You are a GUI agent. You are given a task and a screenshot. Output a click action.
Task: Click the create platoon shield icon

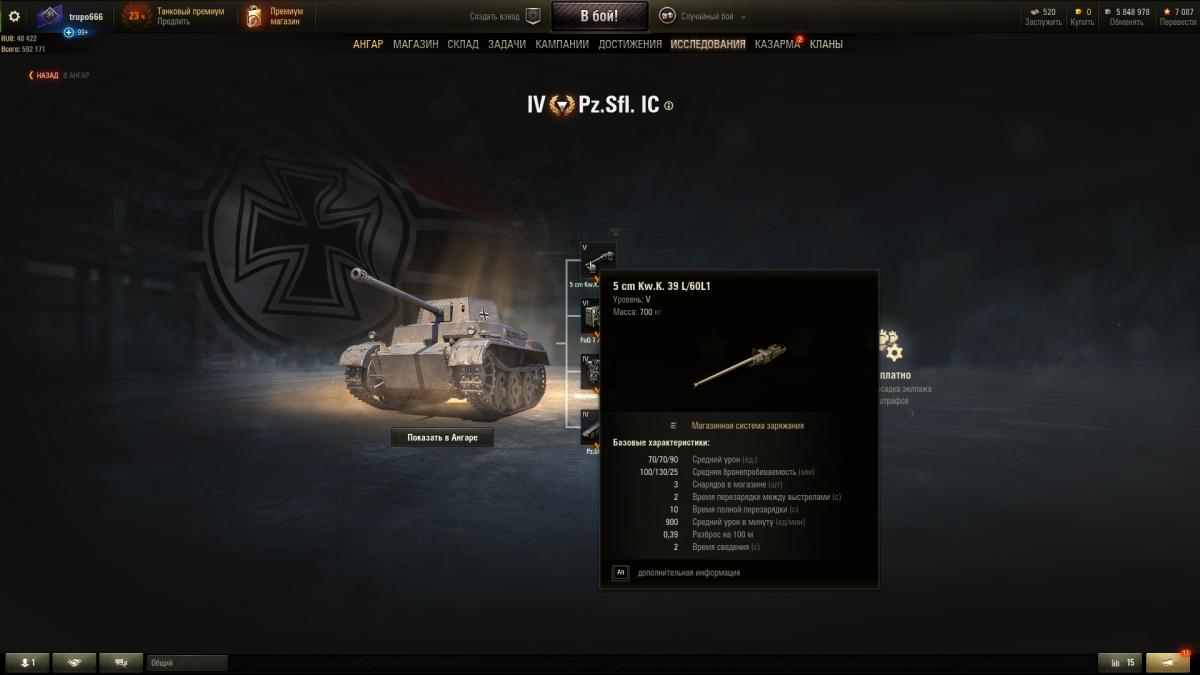(x=533, y=16)
